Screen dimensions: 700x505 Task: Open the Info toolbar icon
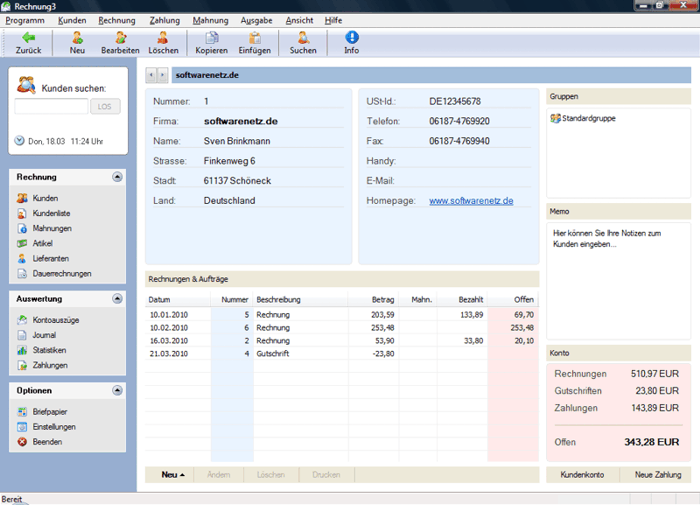pyautogui.click(x=351, y=38)
